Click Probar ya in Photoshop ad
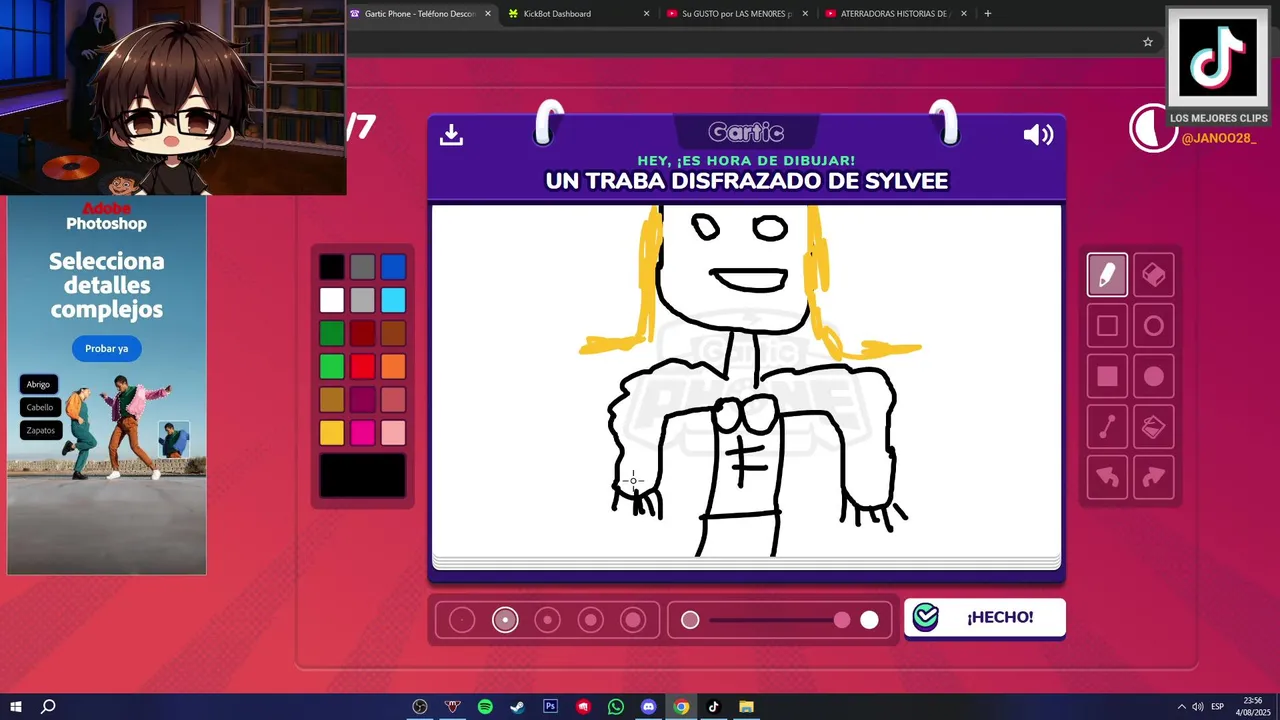 pyautogui.click(x=106, y=349)
